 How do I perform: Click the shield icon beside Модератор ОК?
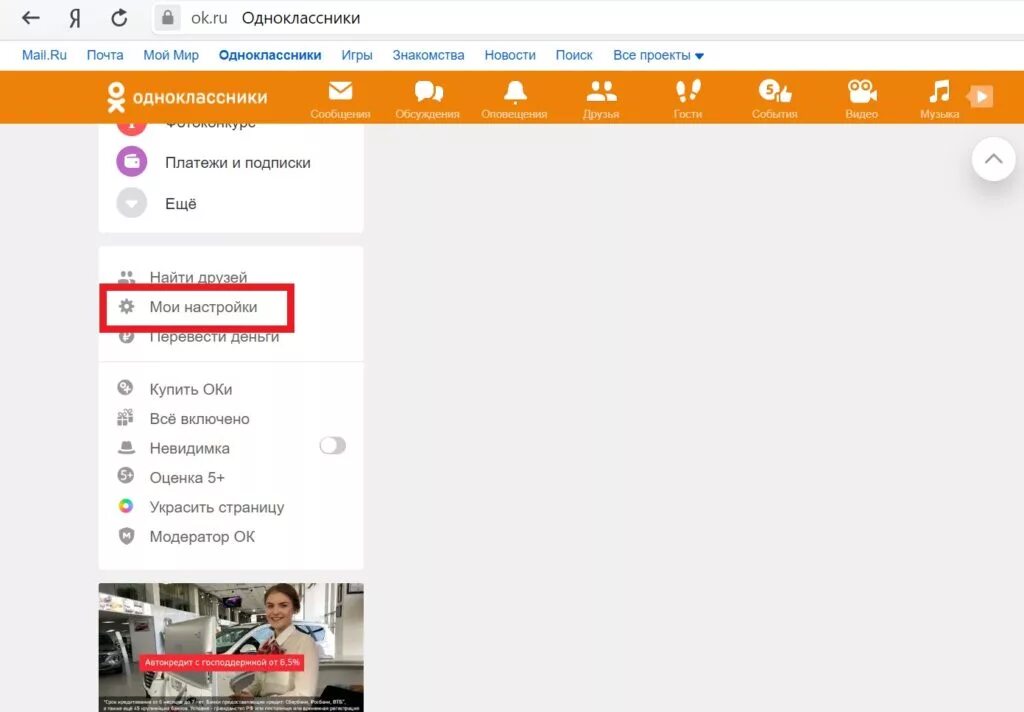126,536
